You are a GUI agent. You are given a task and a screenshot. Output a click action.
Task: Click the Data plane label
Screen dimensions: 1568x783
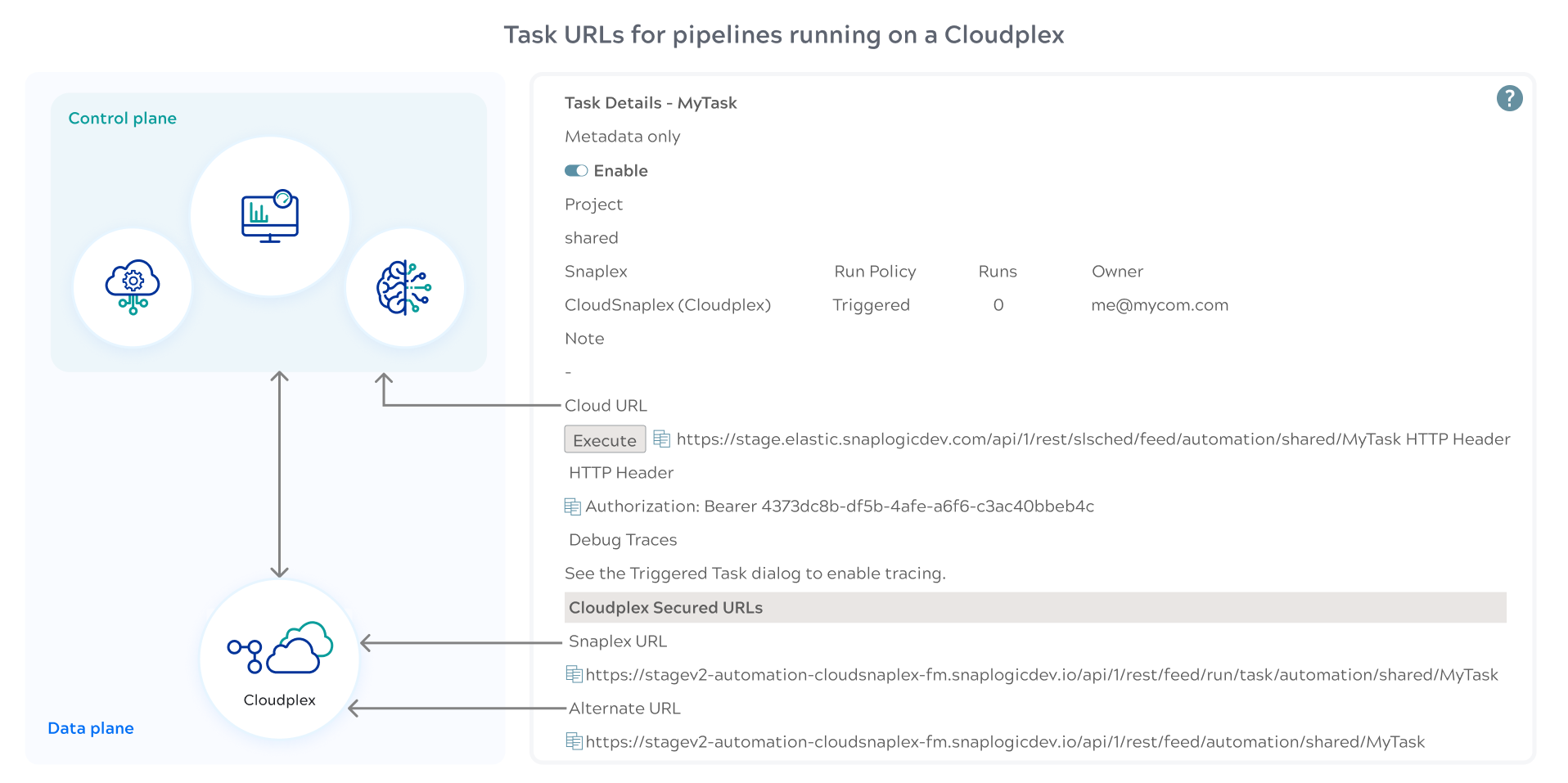(90, 727)
